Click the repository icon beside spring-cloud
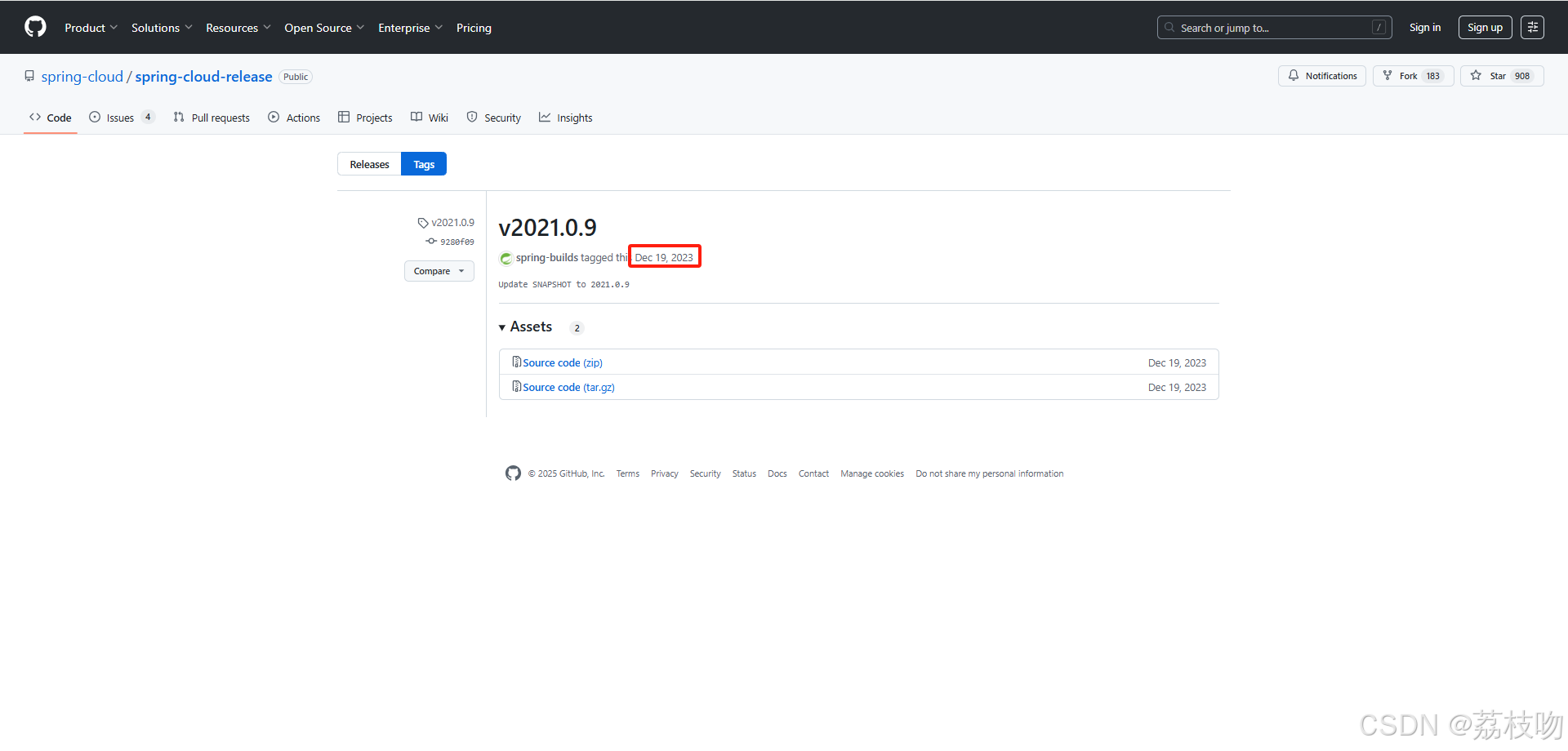This screenshot has width=1568, height=751. point(29,76)
